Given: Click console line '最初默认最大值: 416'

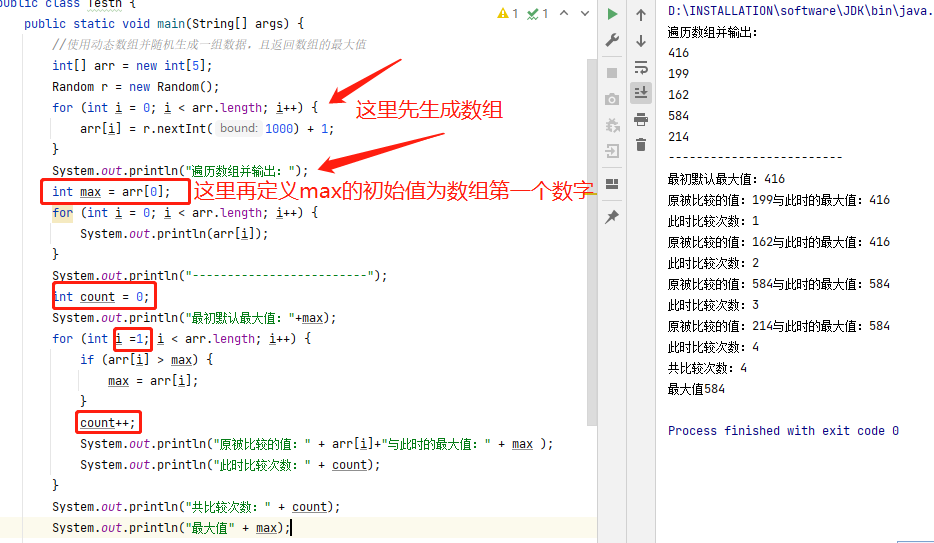Looking at the screenshot, I should [x=726, y=179].
